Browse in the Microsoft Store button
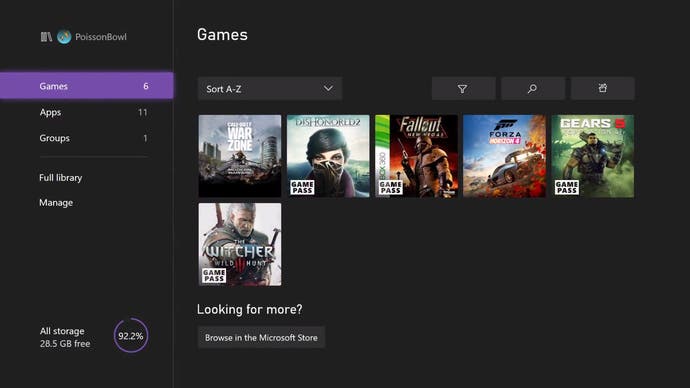Screen dimensions: 690x388 [x=261, y=337]
